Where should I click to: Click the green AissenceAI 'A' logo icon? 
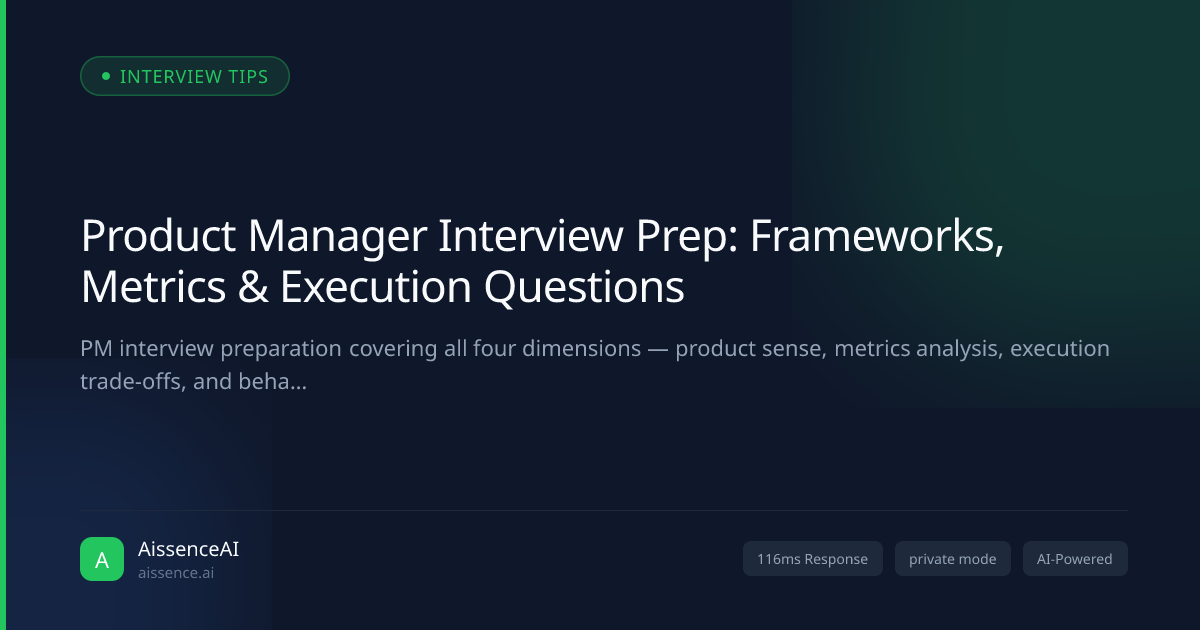[x=102, y=559]
